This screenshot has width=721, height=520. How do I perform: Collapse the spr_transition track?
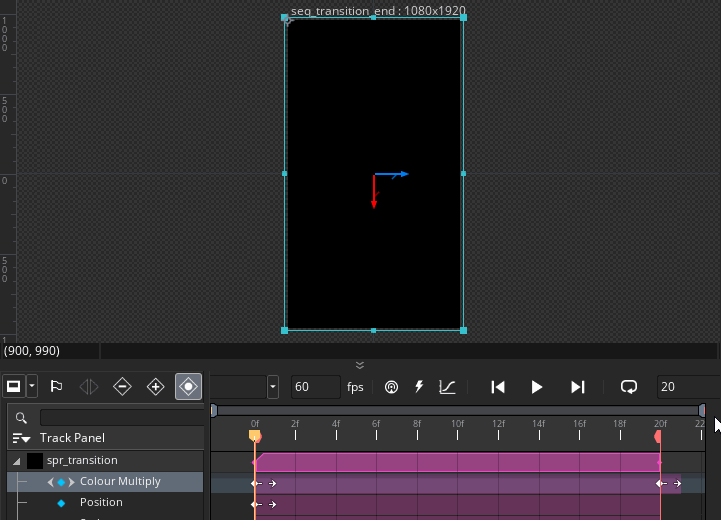16,461
